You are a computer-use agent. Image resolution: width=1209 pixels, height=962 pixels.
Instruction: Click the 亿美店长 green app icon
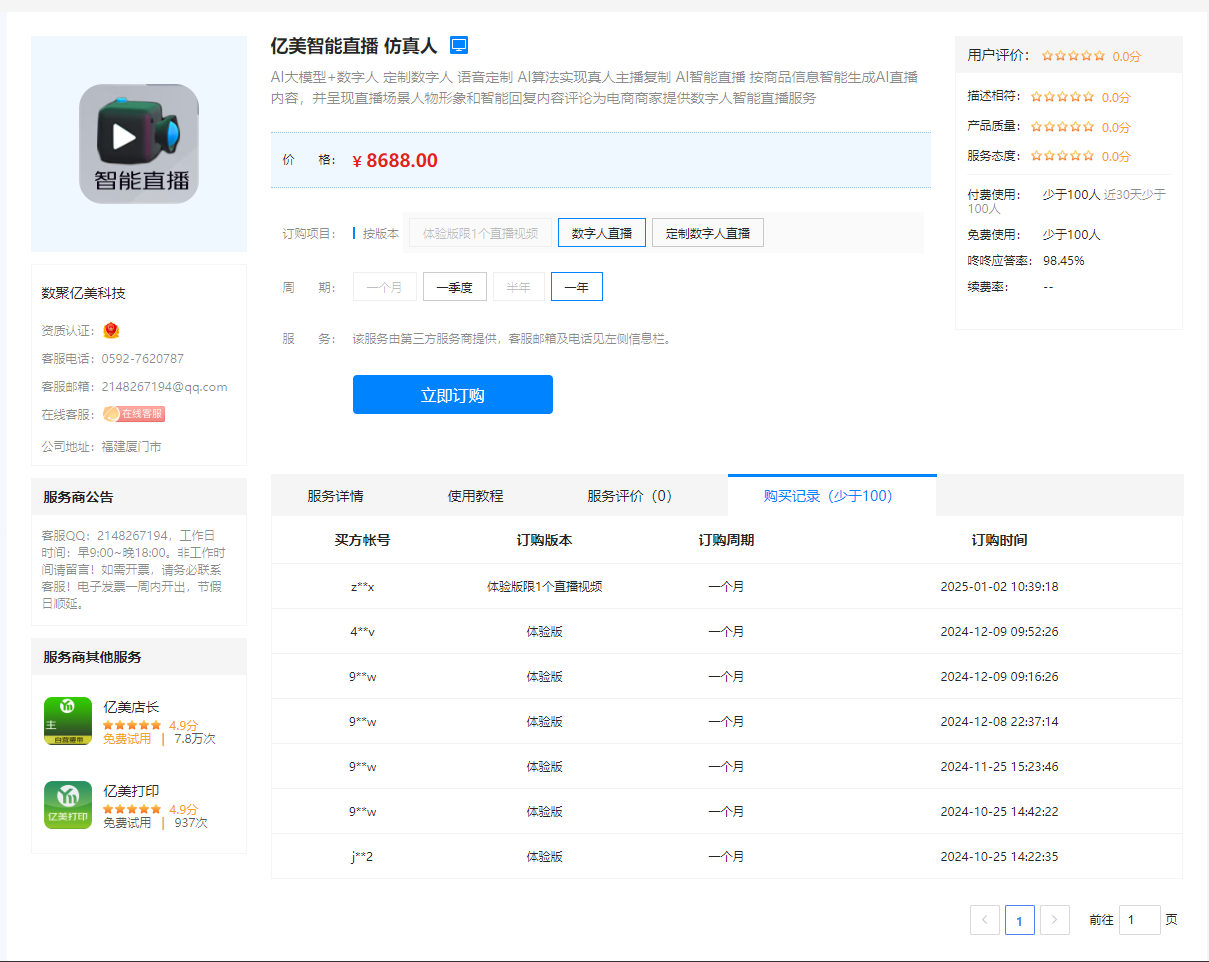click(68, 721)
